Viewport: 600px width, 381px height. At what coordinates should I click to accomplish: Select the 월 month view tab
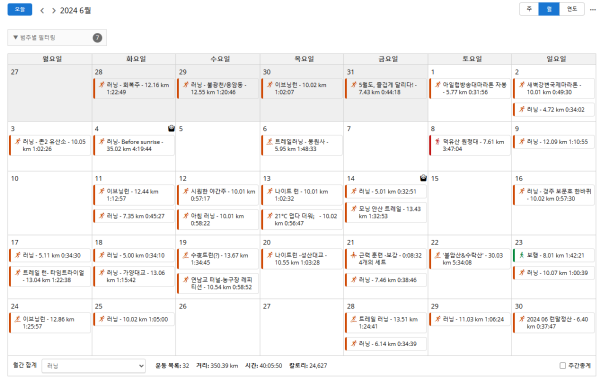coord(549,9)
